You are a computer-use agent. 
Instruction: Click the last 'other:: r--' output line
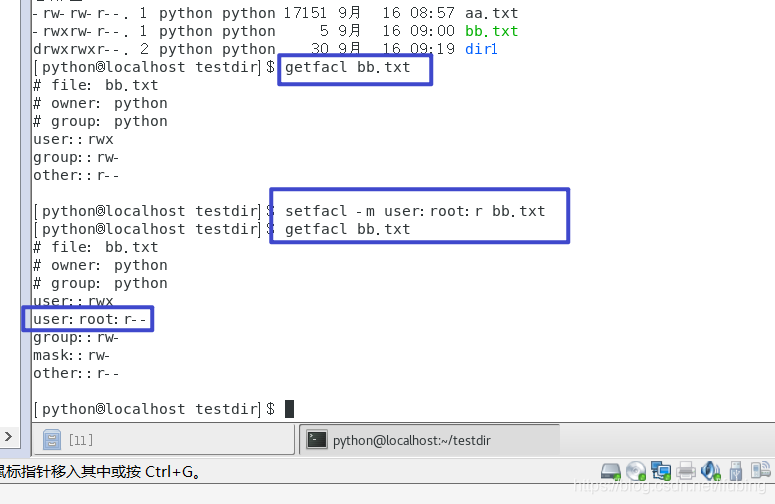click(76, 373)
